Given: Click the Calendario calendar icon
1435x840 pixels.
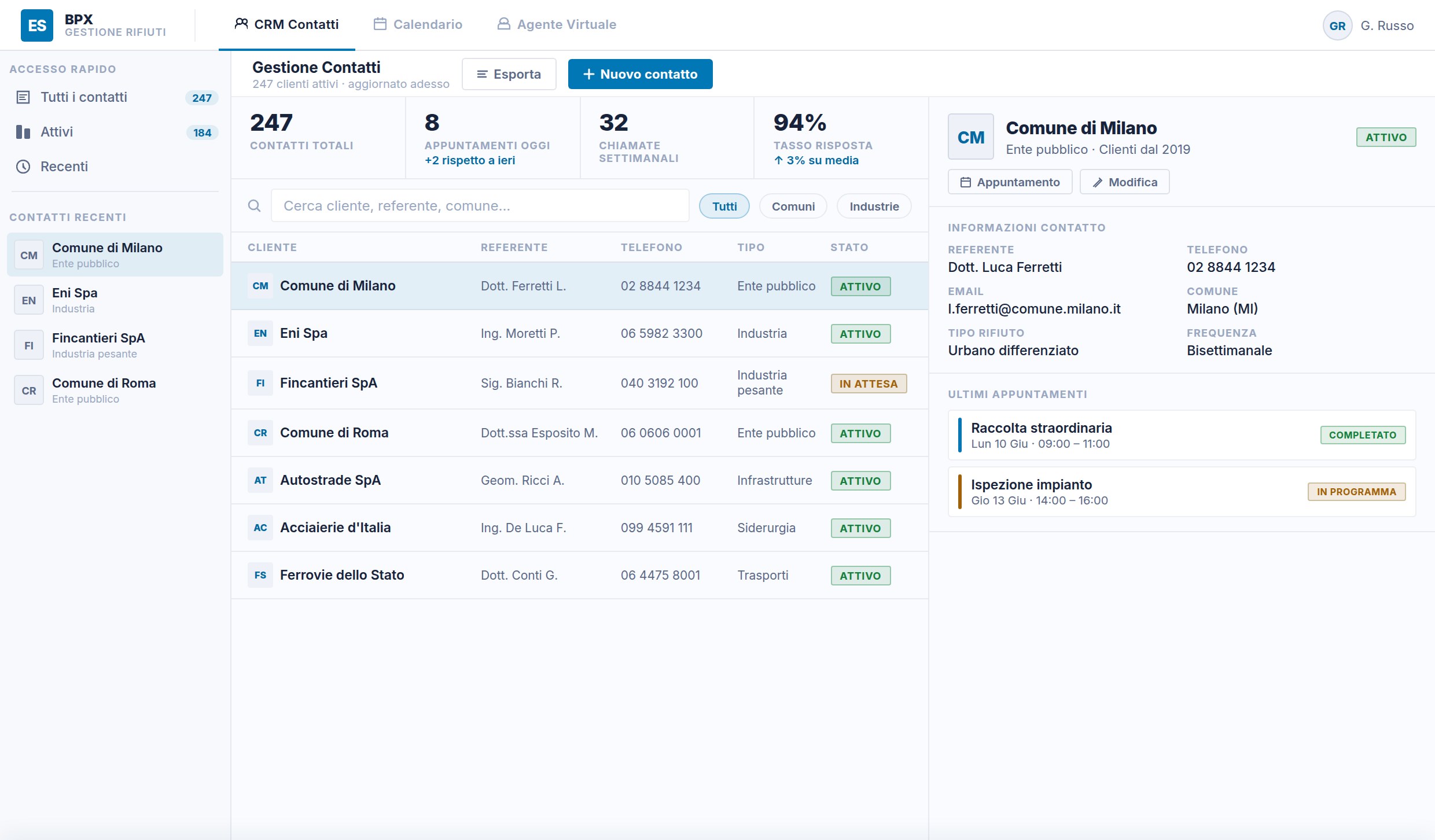Looking at the screenshot, I should (x=380, y=24).
